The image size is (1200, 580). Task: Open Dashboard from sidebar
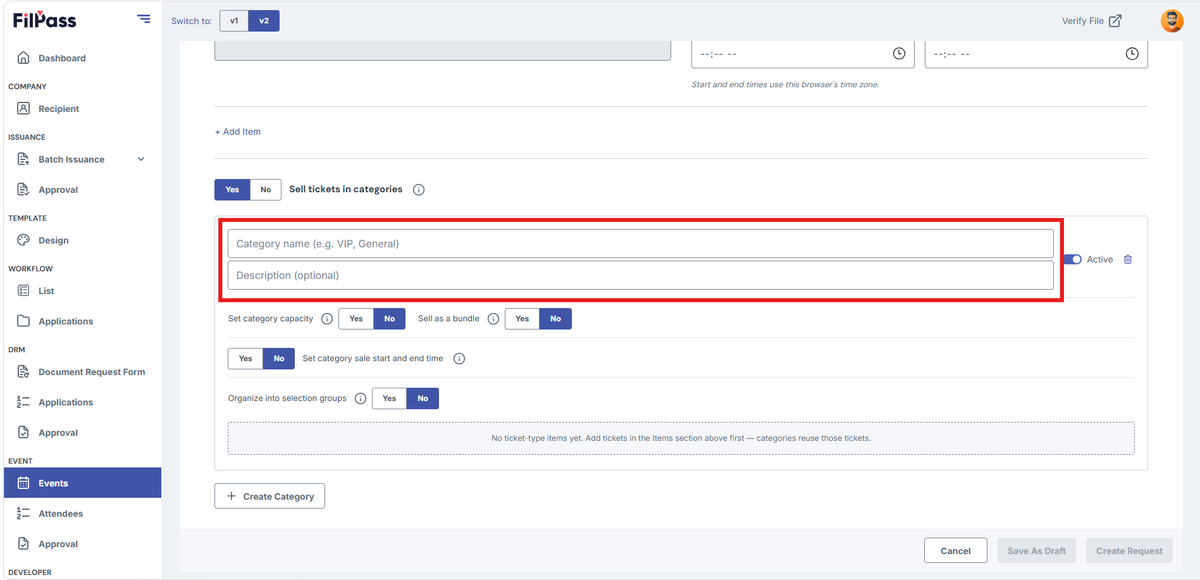(81, 58)
